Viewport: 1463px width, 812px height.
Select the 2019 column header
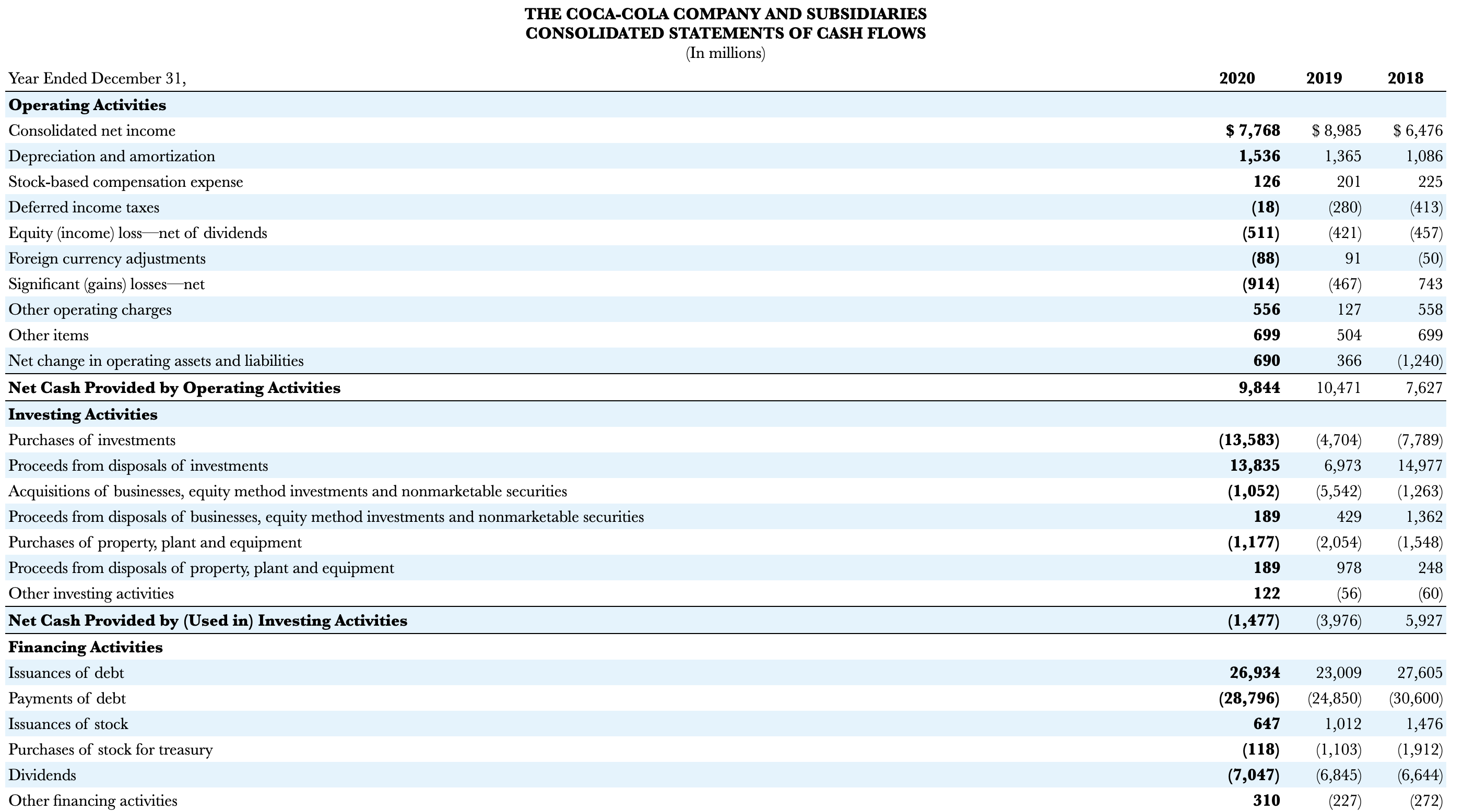pos(1323,79)
